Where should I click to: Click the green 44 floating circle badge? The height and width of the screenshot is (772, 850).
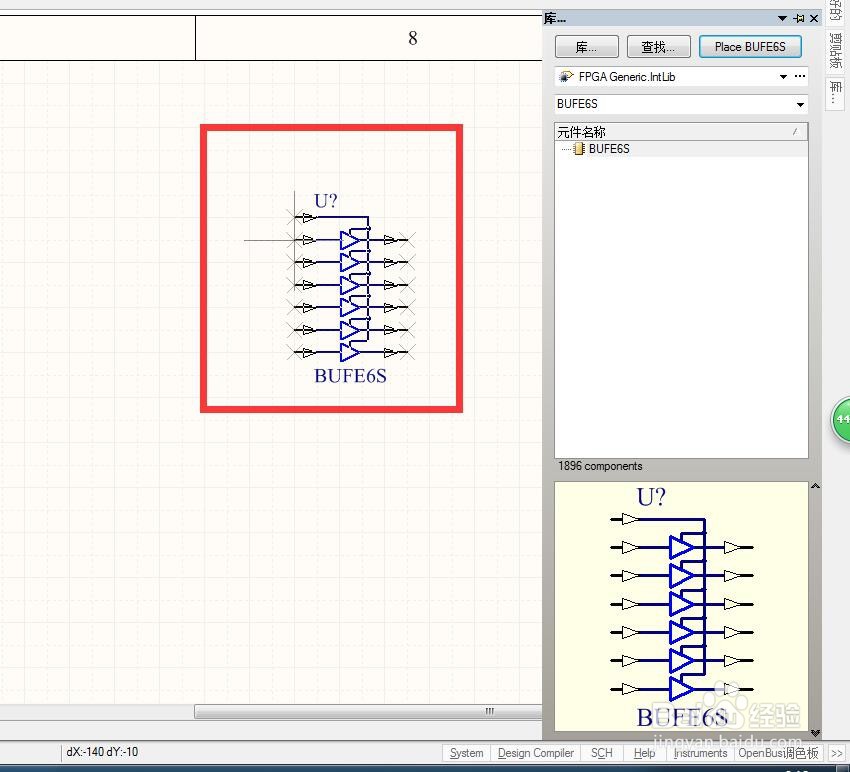pyautogui.click(x=841, y=420)
